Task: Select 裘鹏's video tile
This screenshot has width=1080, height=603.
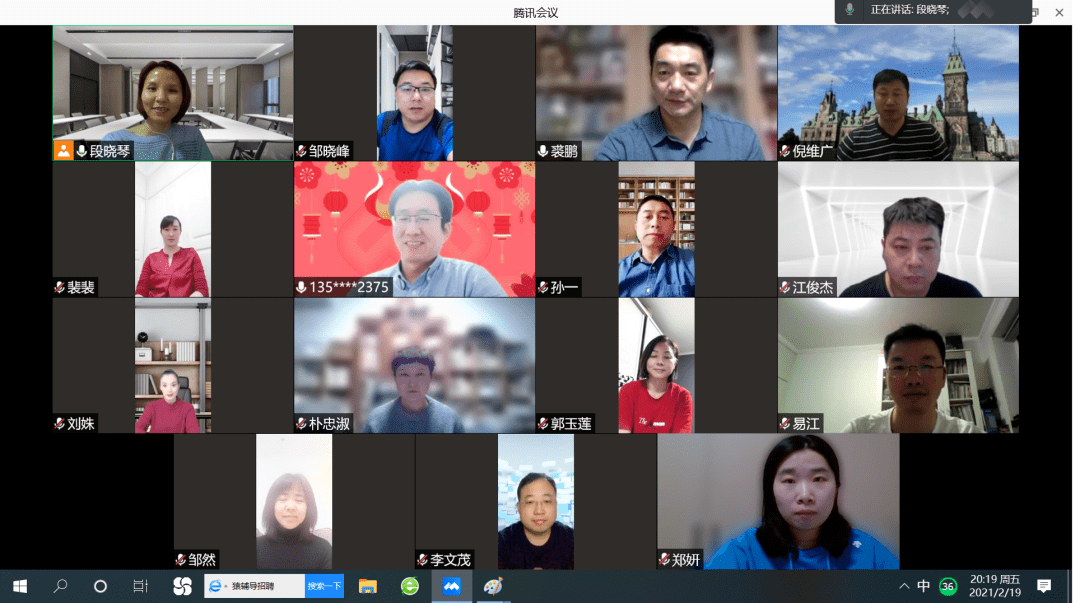Action: 655,90
